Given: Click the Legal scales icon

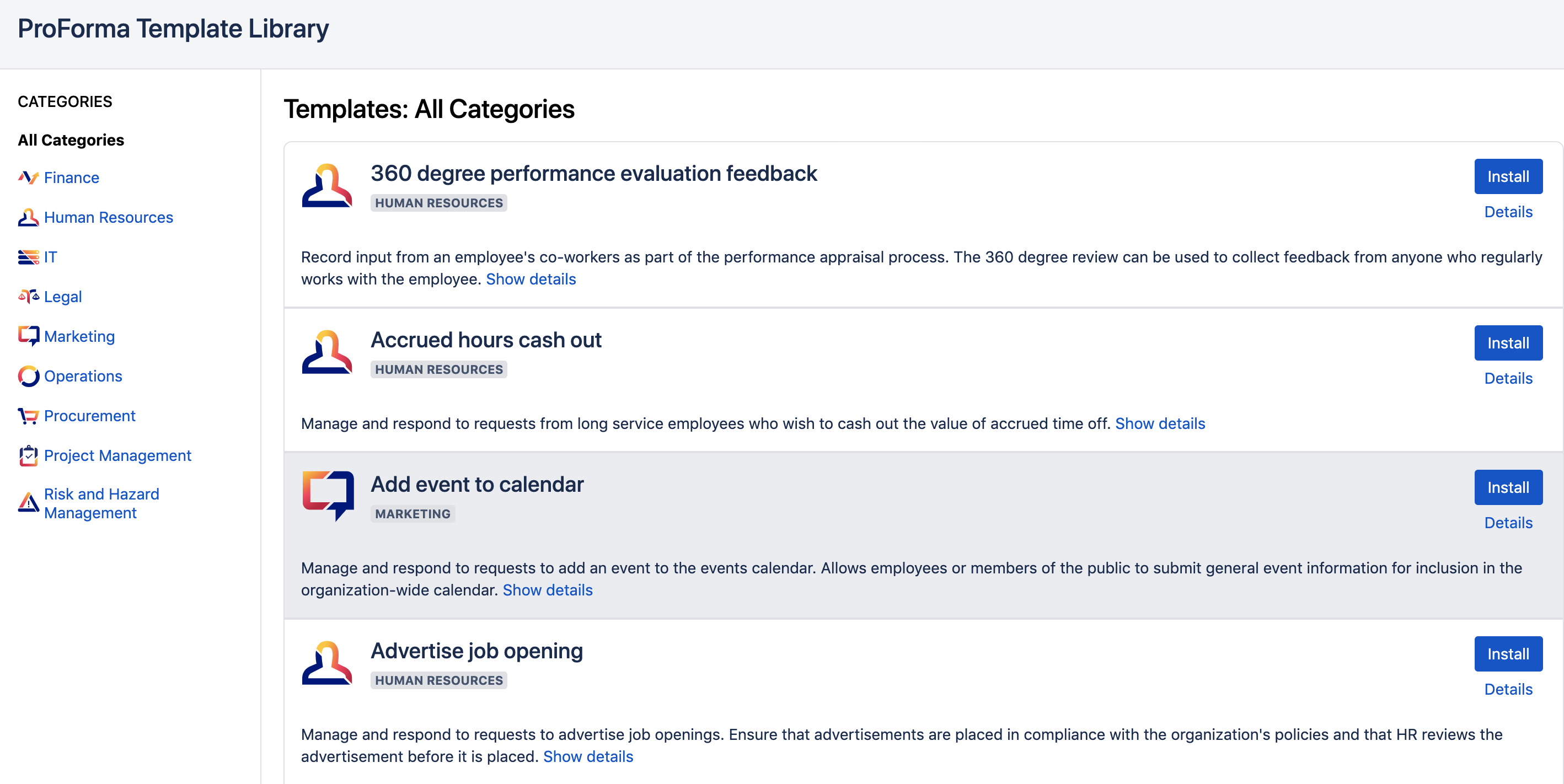Looking at the screenshot, I should click(28, 297).
